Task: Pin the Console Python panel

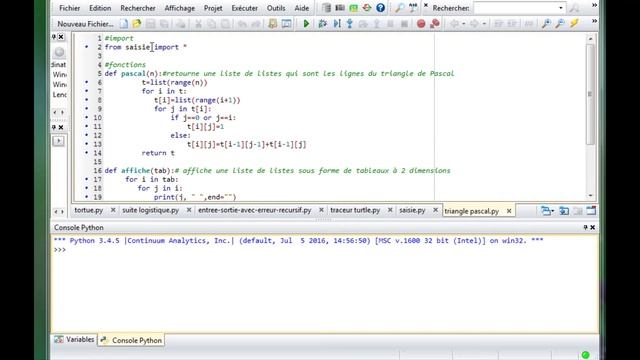Action: 585,227
